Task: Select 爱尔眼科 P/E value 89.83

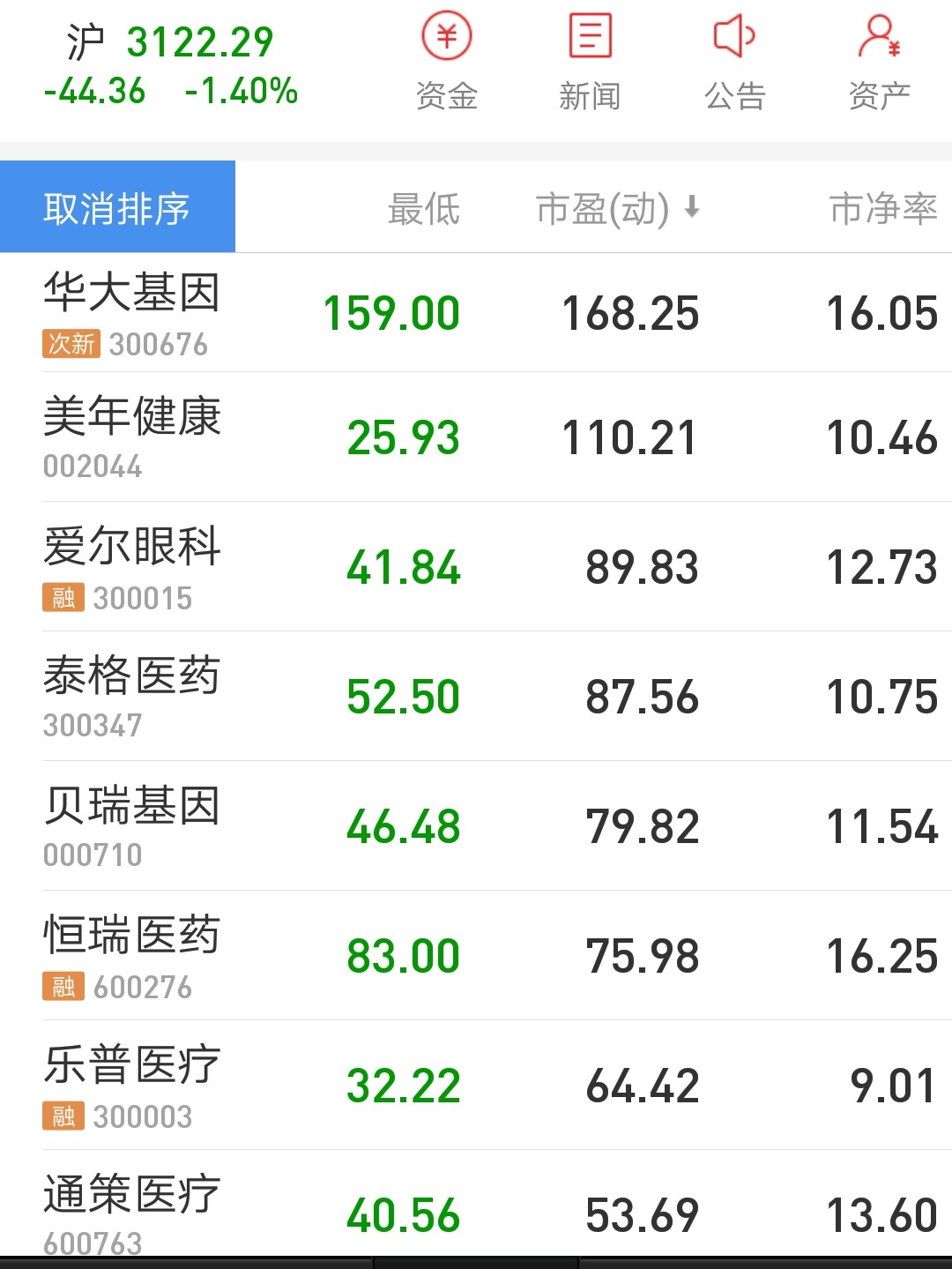Action: click(643, 568)
